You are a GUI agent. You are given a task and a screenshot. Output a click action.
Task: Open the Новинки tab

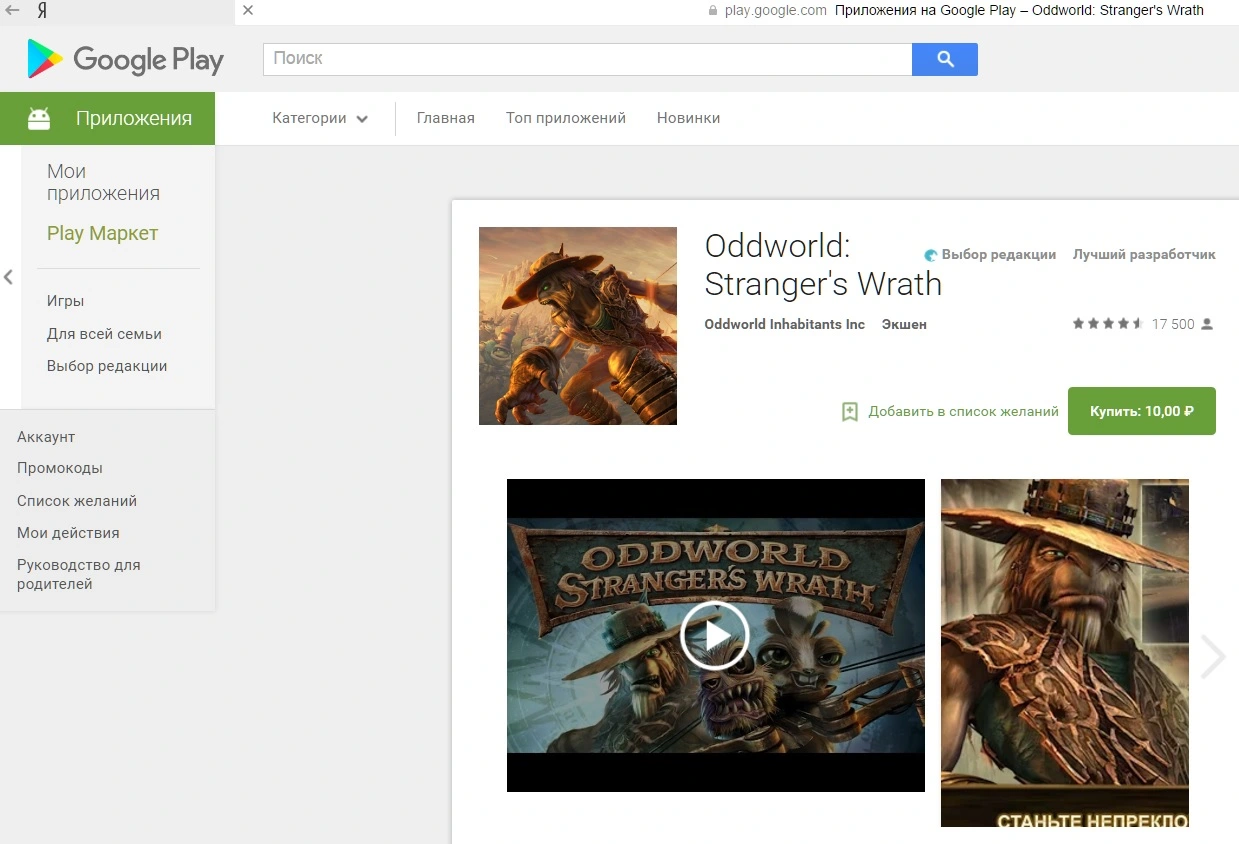pos(688,118)
